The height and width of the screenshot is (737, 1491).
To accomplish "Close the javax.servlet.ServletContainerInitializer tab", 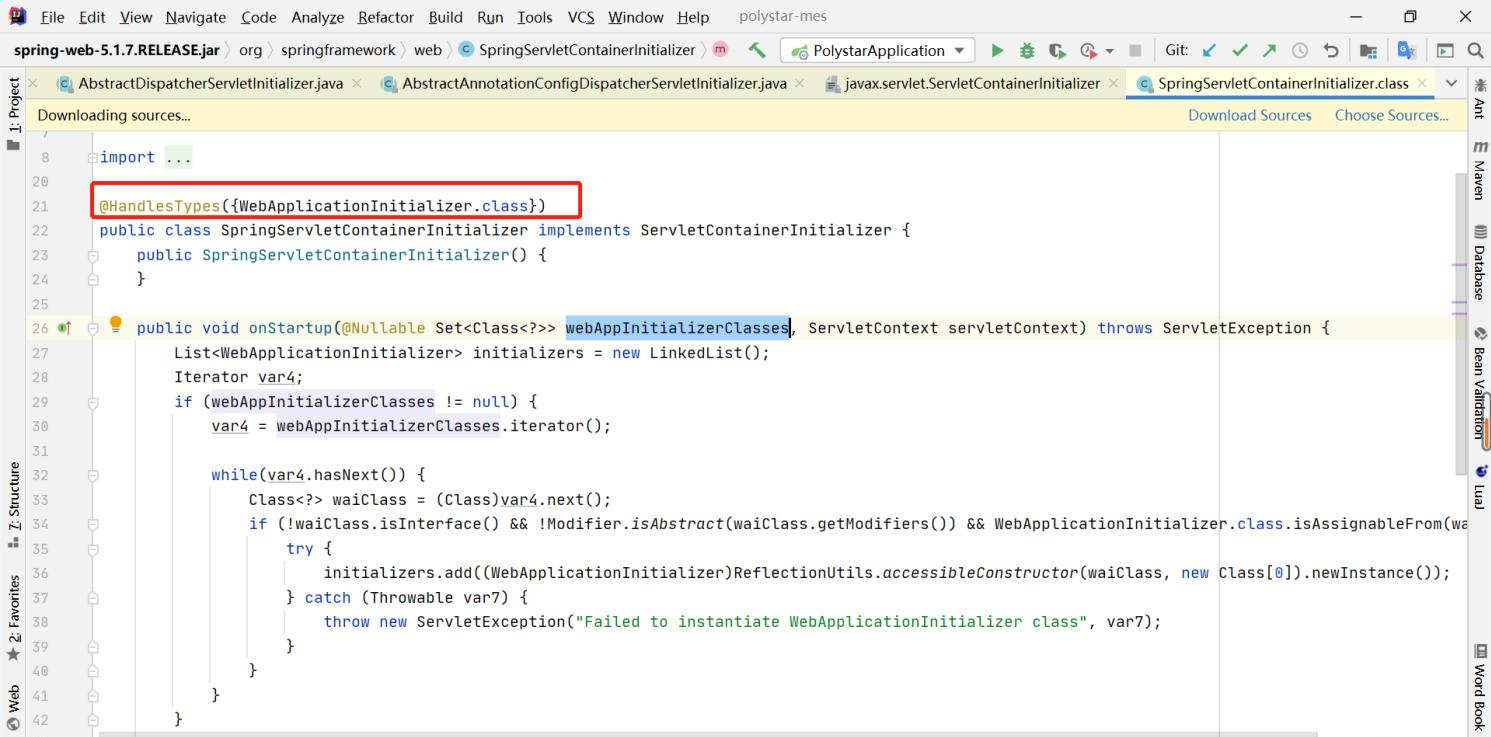I will [x=1112, y=84].
